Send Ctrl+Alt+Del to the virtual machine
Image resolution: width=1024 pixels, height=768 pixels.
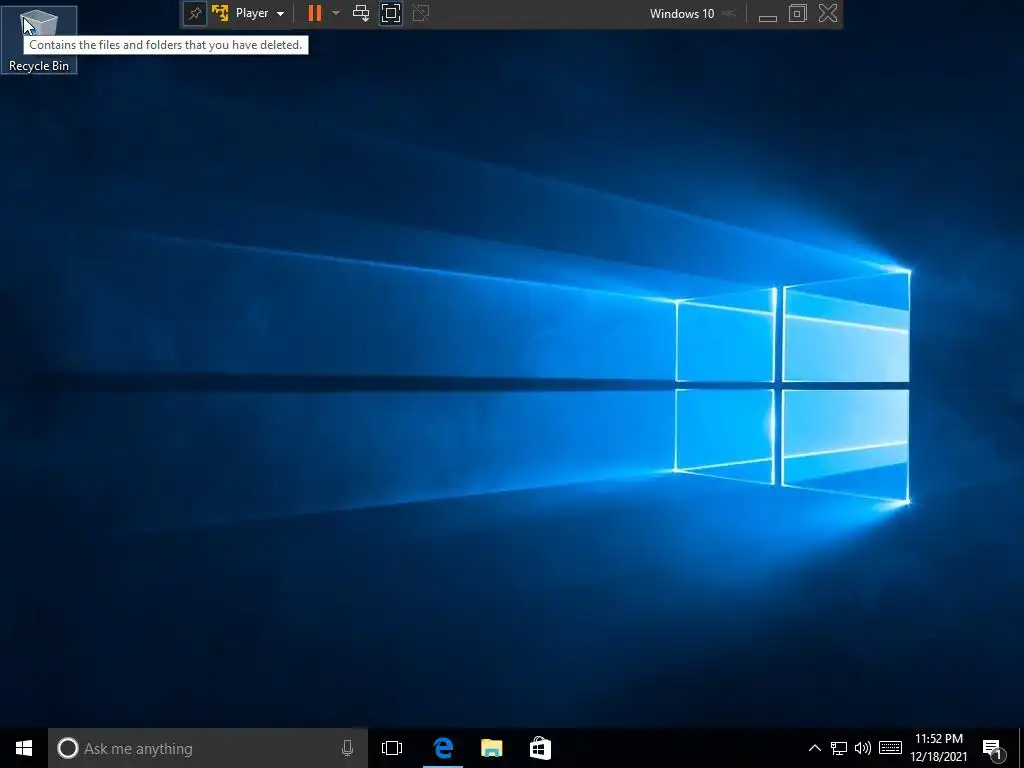pyautogui.click(x=360, y=13)
